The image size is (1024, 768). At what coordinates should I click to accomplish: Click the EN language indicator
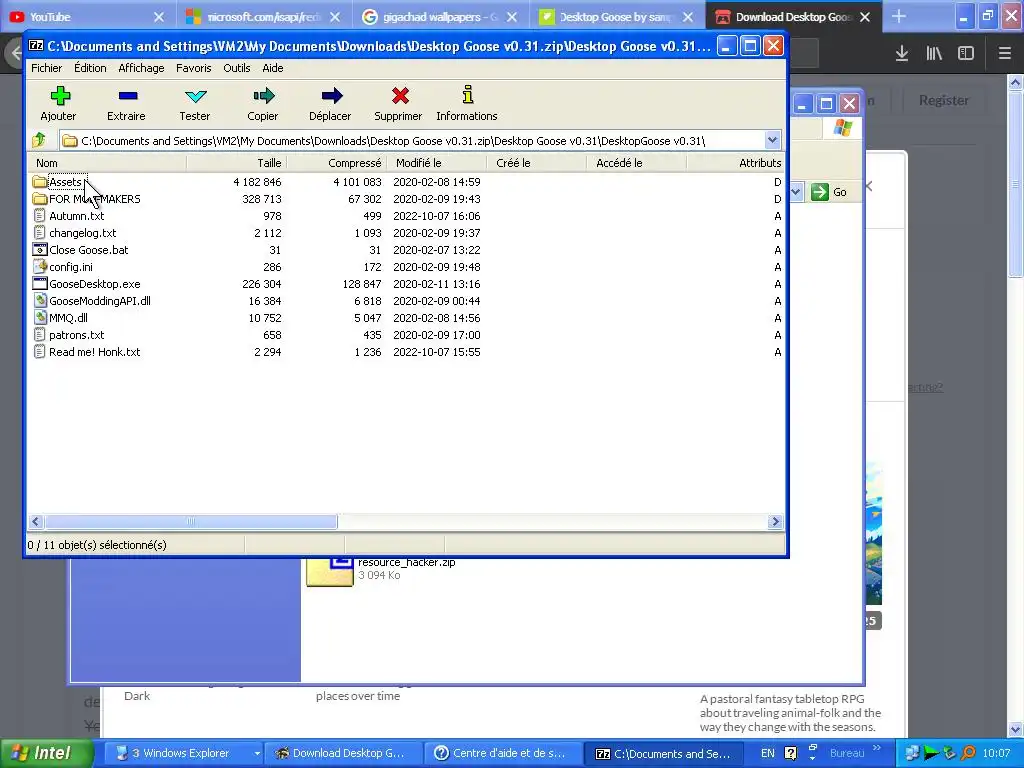click(768, 753)
